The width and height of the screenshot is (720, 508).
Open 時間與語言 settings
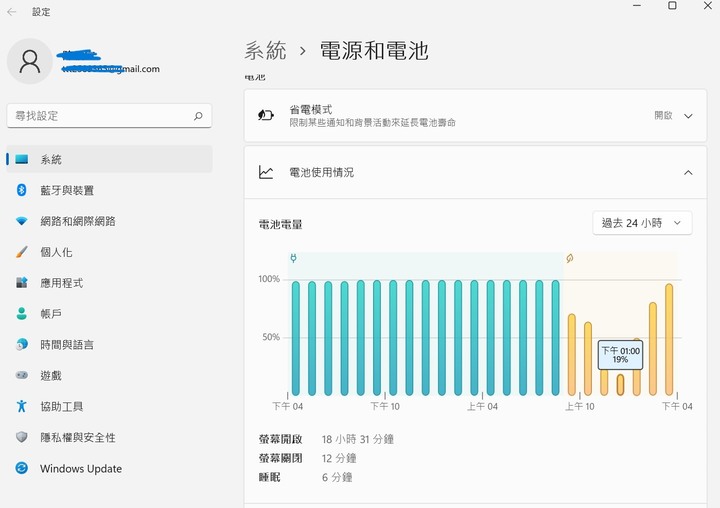pyautogui.click(x=109, y=344)
